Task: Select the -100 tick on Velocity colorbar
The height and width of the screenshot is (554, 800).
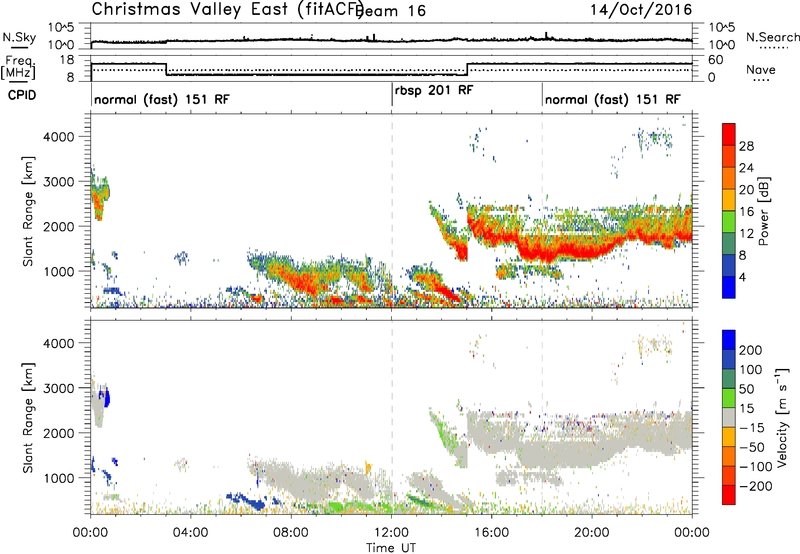Action: tap(756, 467)
